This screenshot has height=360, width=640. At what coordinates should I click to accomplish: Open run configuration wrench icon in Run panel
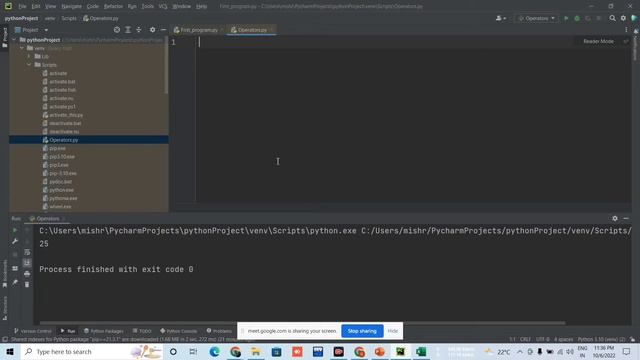click(x=15, y=241)
